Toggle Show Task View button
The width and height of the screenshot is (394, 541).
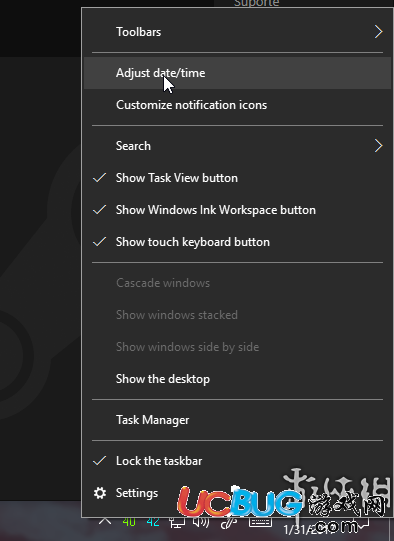[237, 178]
